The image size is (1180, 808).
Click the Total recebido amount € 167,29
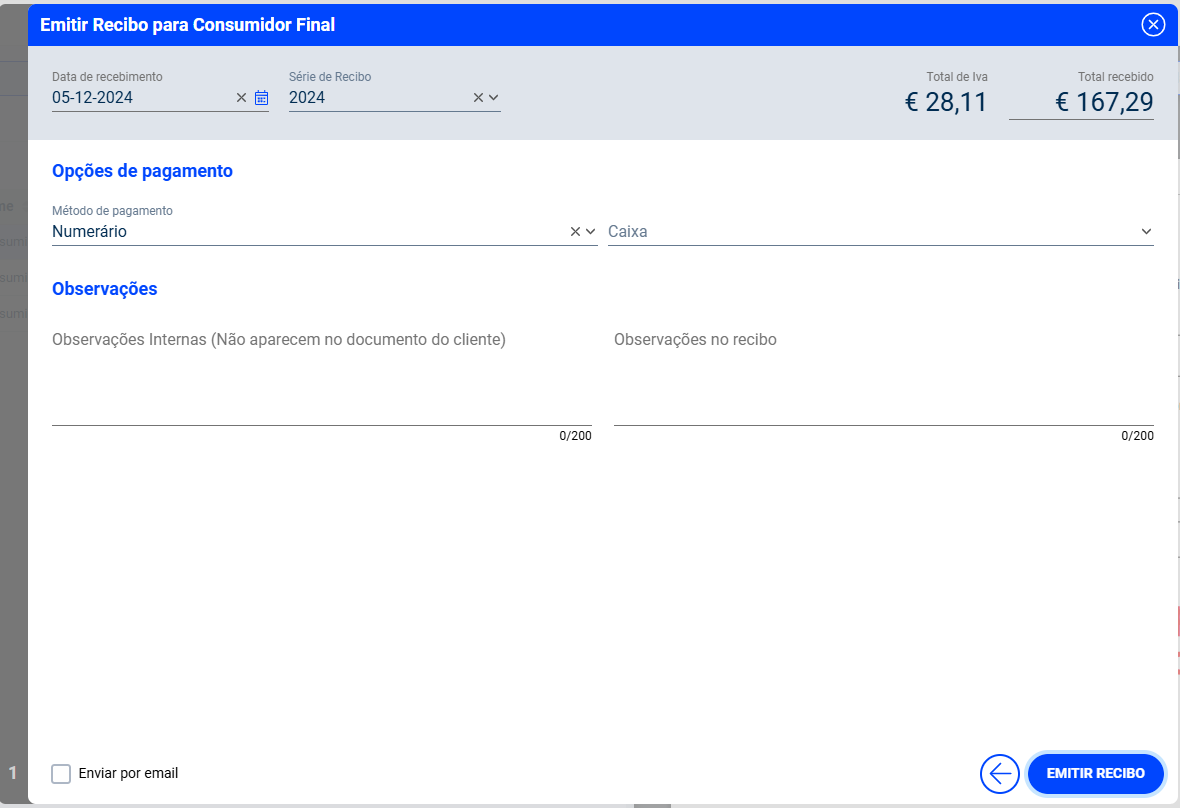click(1104, 102)
